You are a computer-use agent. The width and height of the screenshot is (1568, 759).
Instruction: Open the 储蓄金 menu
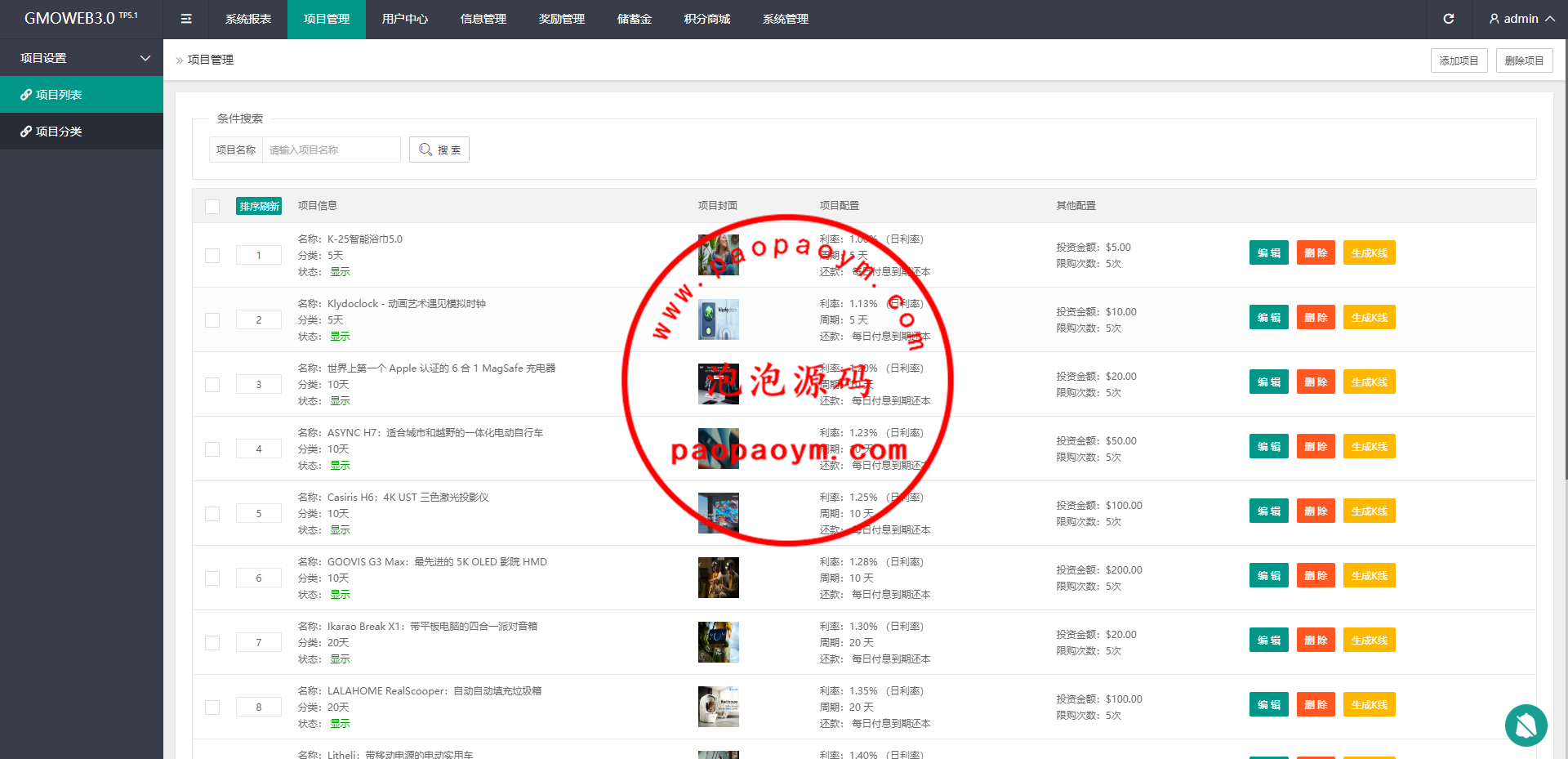pos(635,19)
